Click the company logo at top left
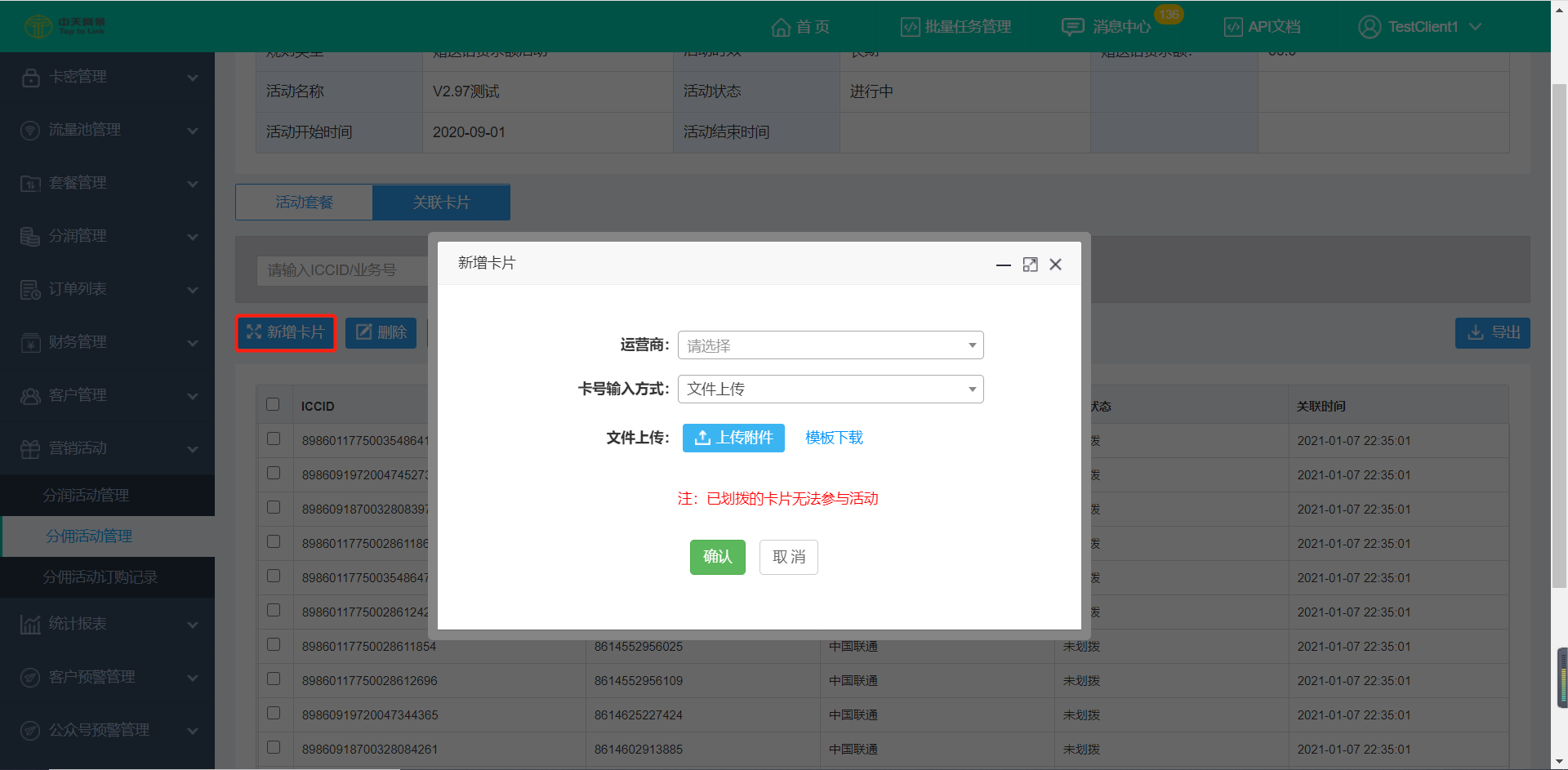Screen dimensions: 1568x770 pyautogui.click(x=64, y=26)
